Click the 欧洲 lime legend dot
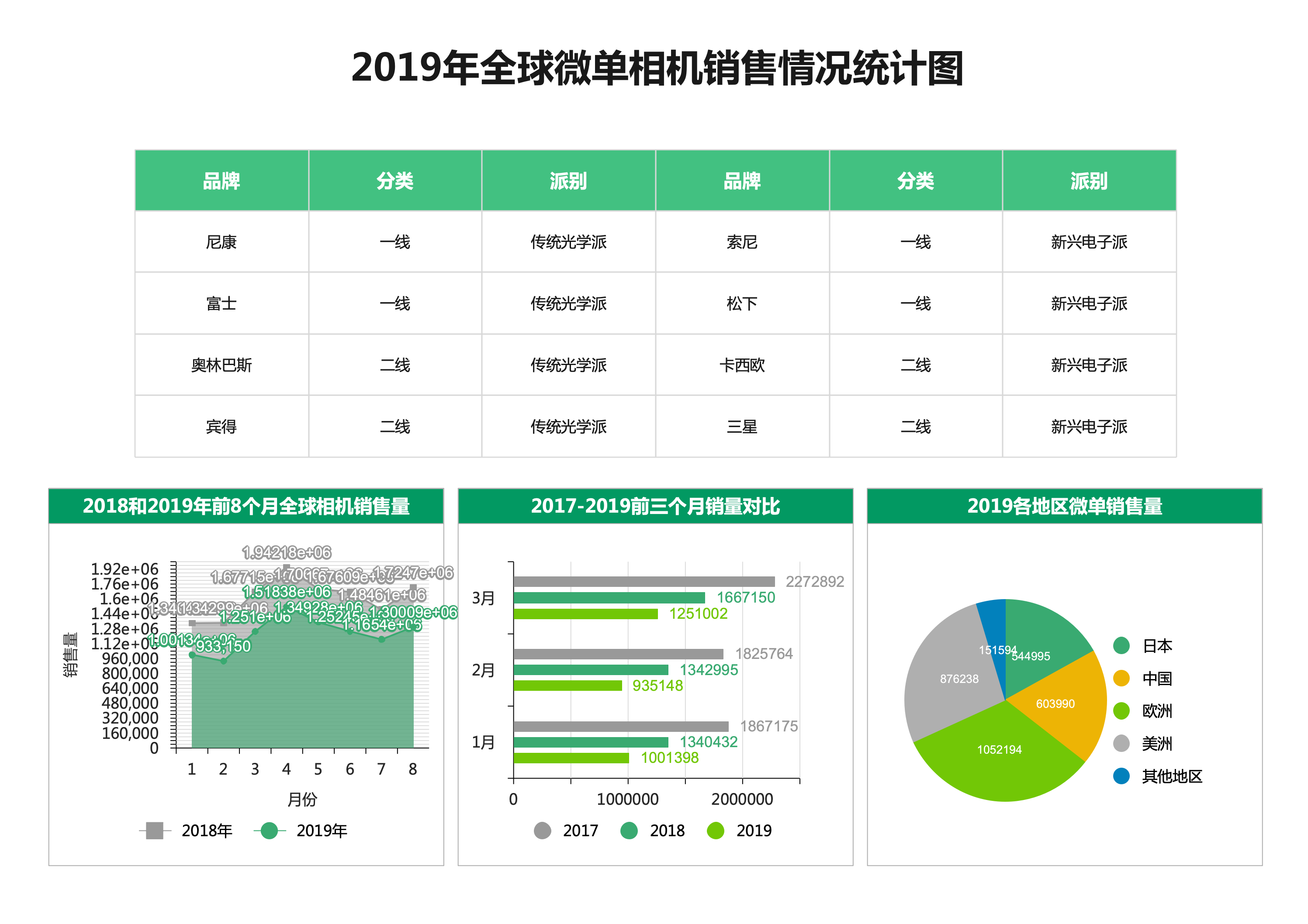This screenshot has height=924, width=1308. [1121, 710]
